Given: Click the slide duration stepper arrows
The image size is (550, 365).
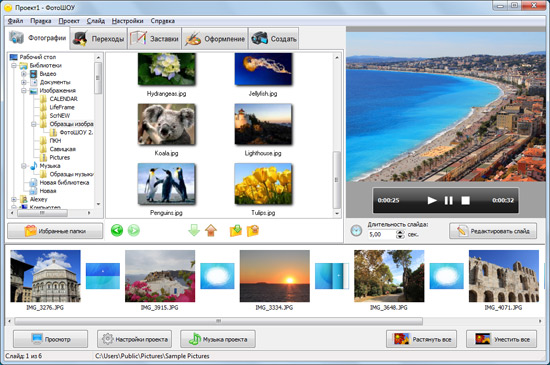Looking at the screenshot, I should click(x=400, y=235).
